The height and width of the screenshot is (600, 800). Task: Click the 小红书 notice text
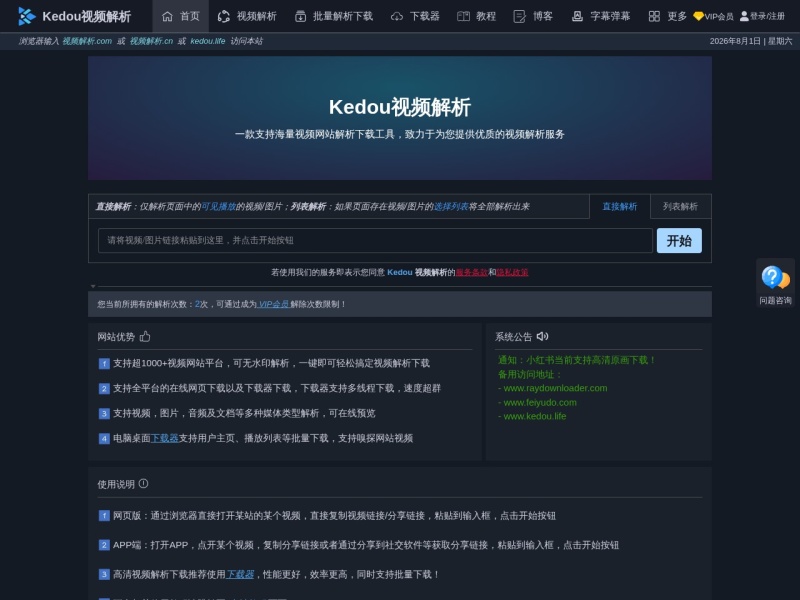(577, 360)
